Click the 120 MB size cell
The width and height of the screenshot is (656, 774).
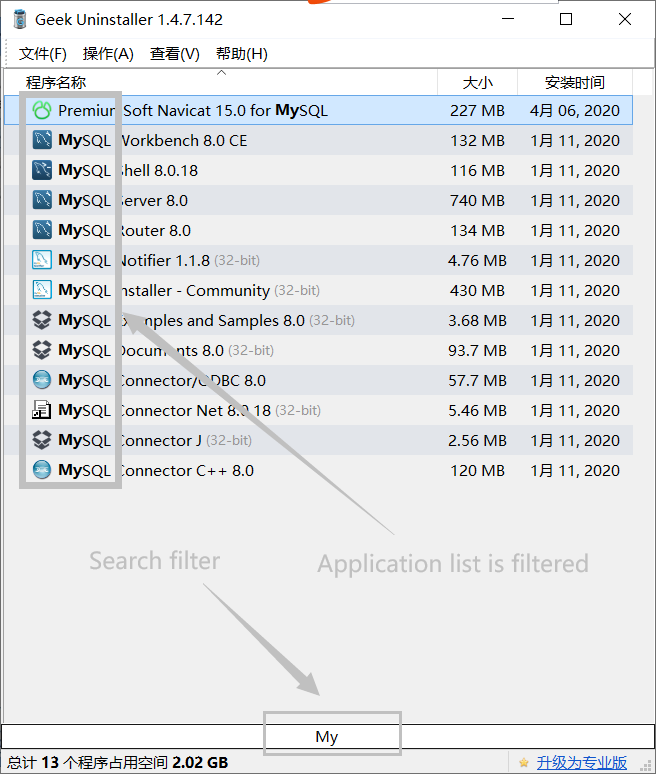477,470
